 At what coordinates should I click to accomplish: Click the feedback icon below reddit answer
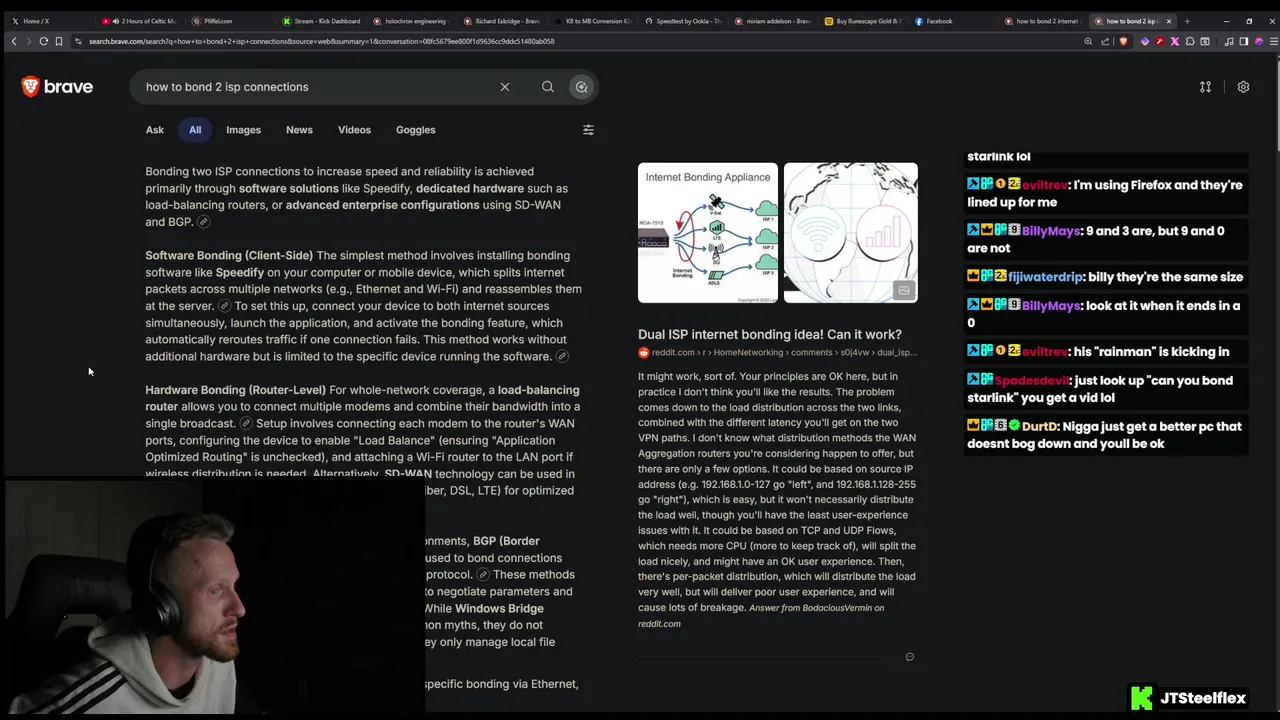point(909,657)
